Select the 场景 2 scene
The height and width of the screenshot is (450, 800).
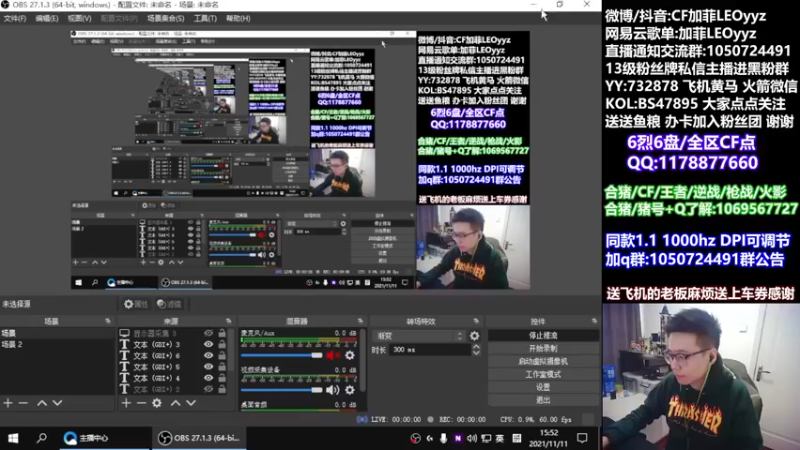tap(57, 344)
